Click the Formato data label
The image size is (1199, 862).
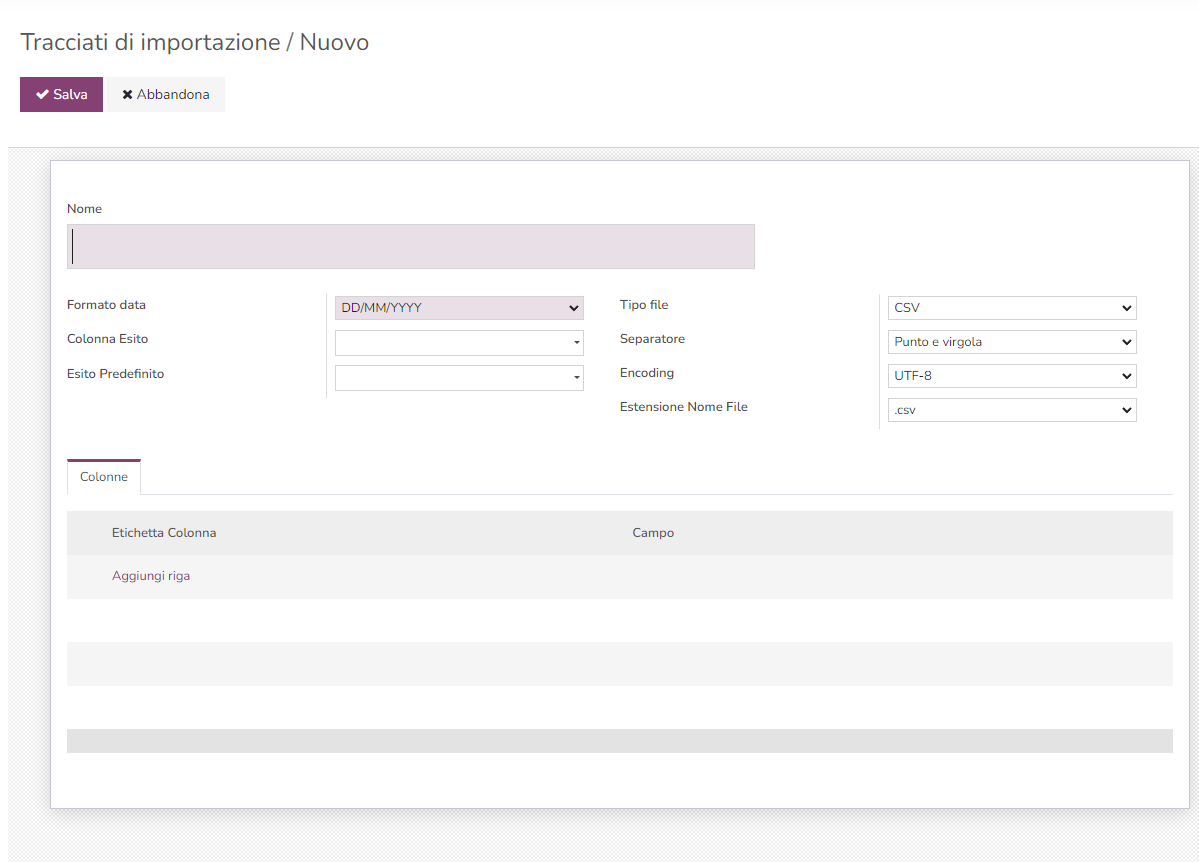tap(106, 305)
